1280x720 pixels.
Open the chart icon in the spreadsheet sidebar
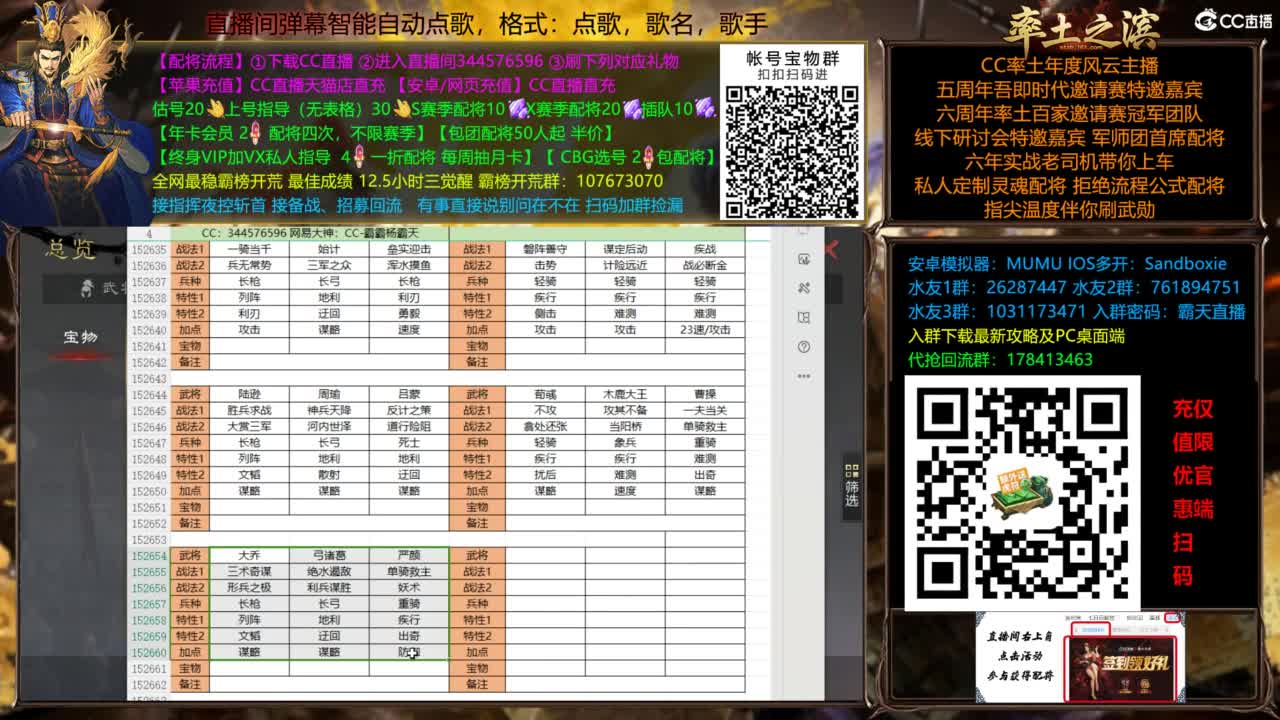click(x=803, y=259)
